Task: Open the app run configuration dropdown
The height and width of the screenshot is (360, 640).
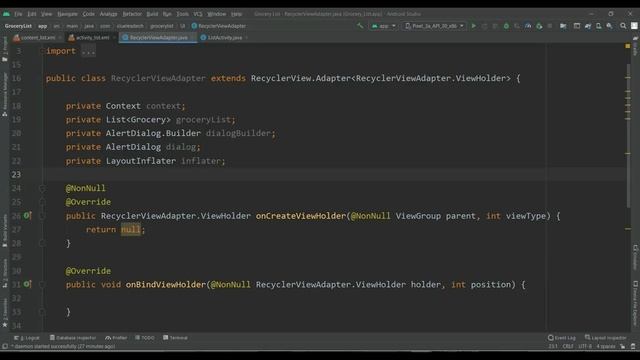Action: pyautogui.click(x=383, y=26)
